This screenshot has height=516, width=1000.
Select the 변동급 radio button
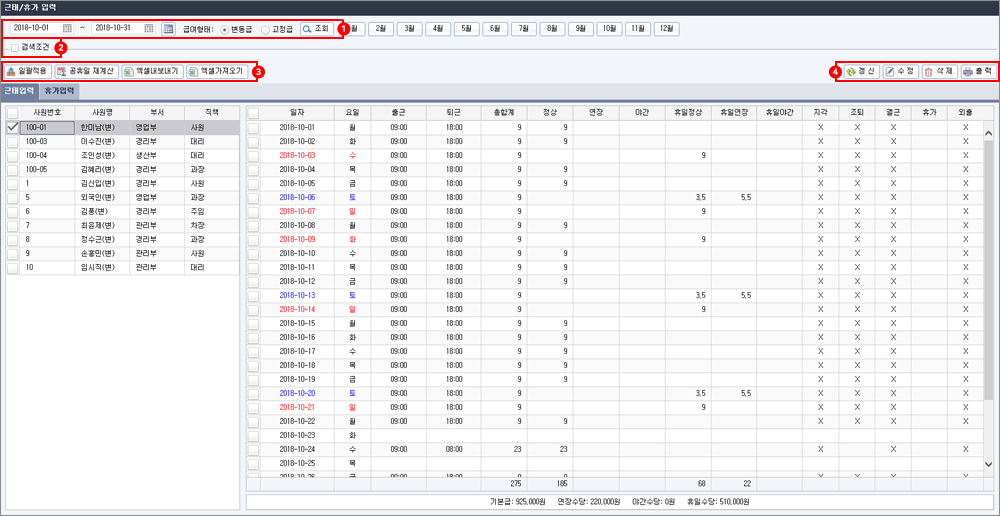point(224,29)
